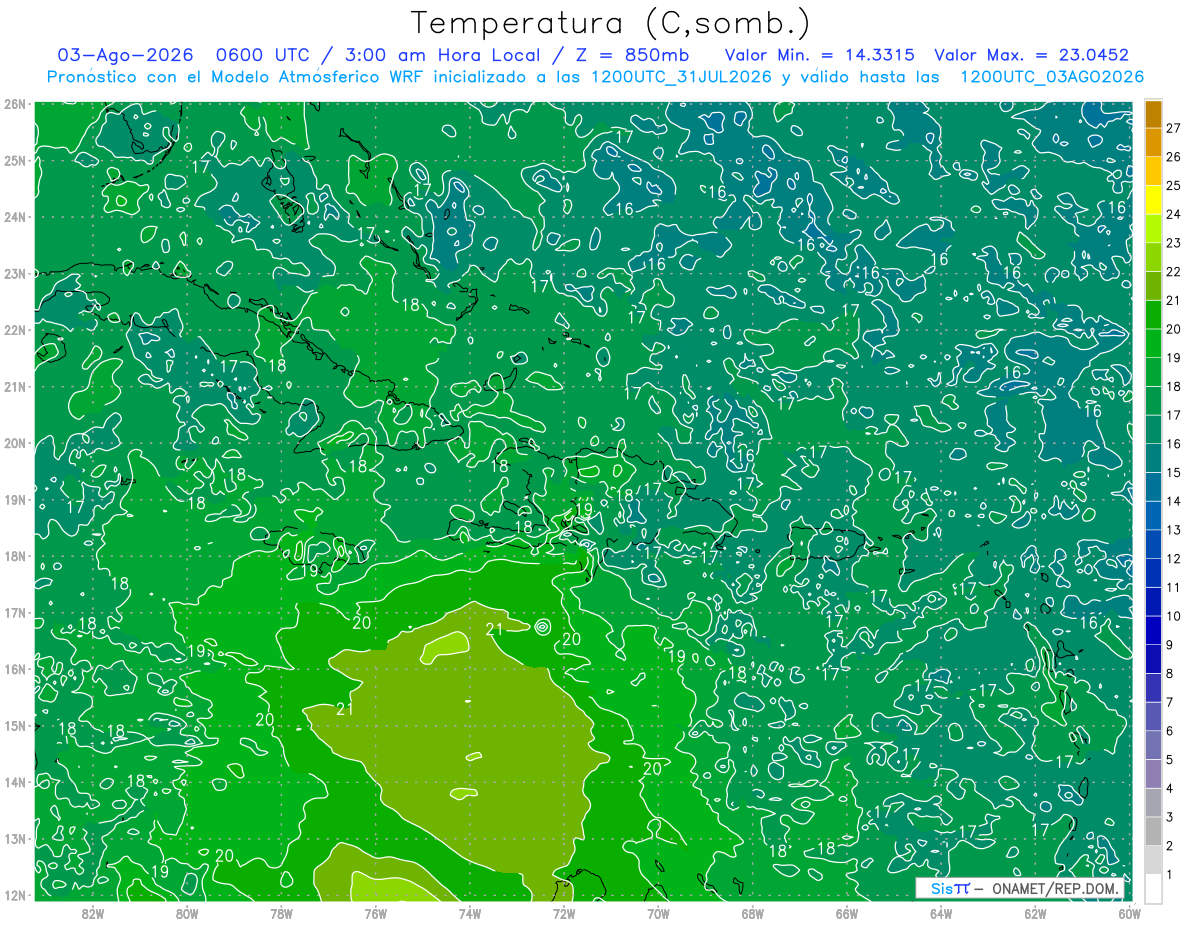The width and height of the screenshot is (1200, 927).
Task: Click the 82W longitude axis label
Action: [93, 913]
